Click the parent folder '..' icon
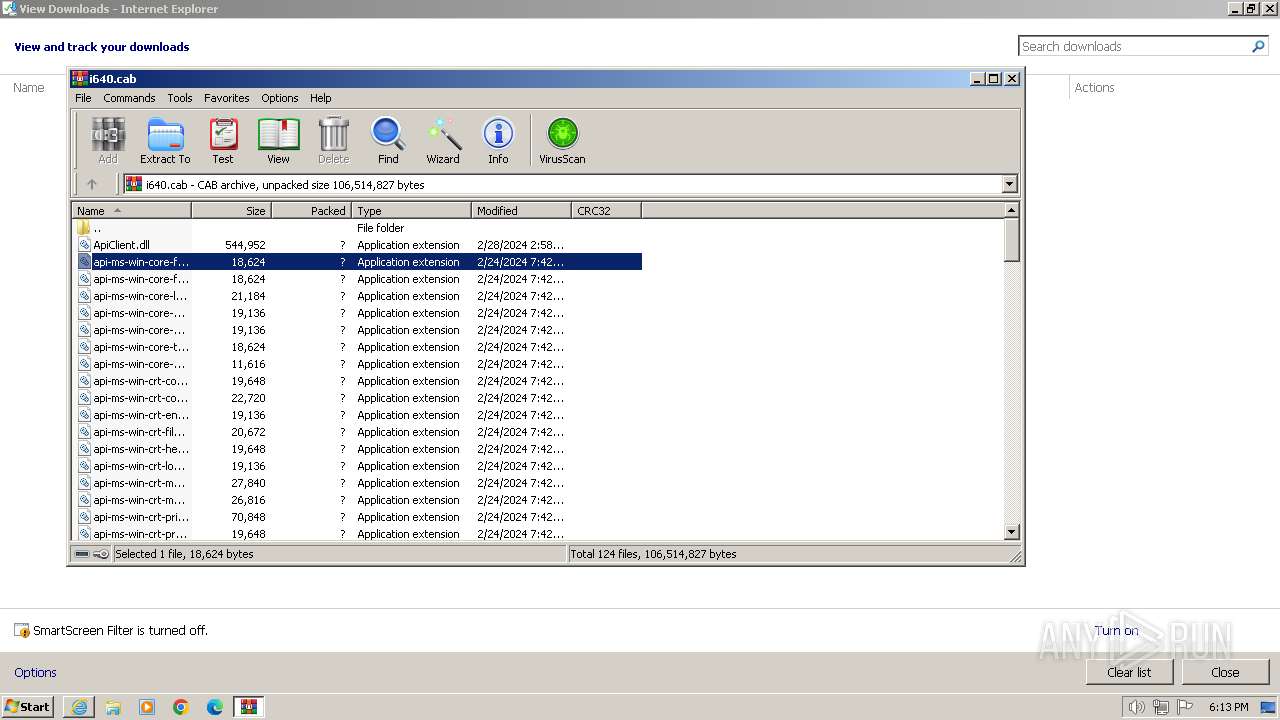Image resolution: width=1280 pixels, height=720 pixels. coord(84,228)
